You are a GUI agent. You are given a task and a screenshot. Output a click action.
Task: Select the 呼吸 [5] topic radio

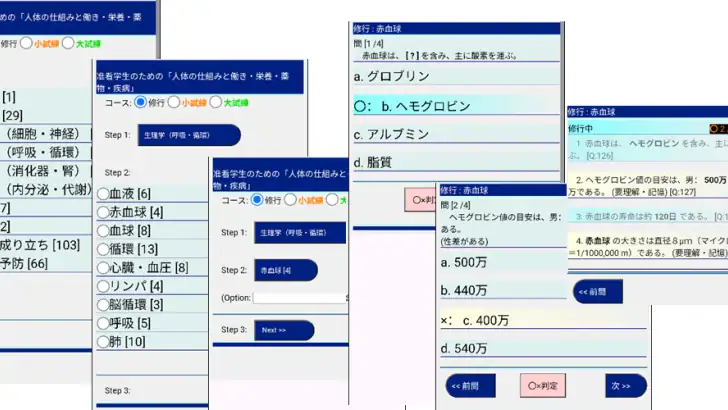pos(103,324)
